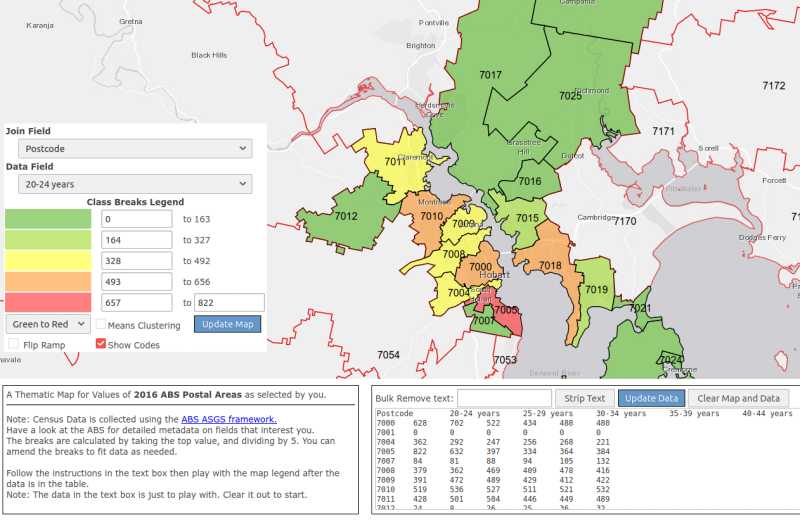The image size is (800, 520).
Task: Uncheck the Show Codes checkbox
Action: click(101, 344)
